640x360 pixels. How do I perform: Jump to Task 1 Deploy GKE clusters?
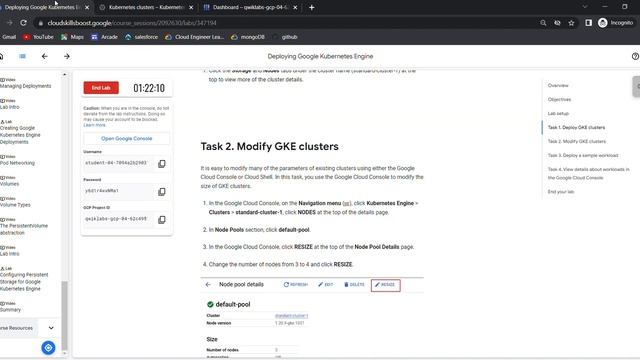tap(576, 127)
